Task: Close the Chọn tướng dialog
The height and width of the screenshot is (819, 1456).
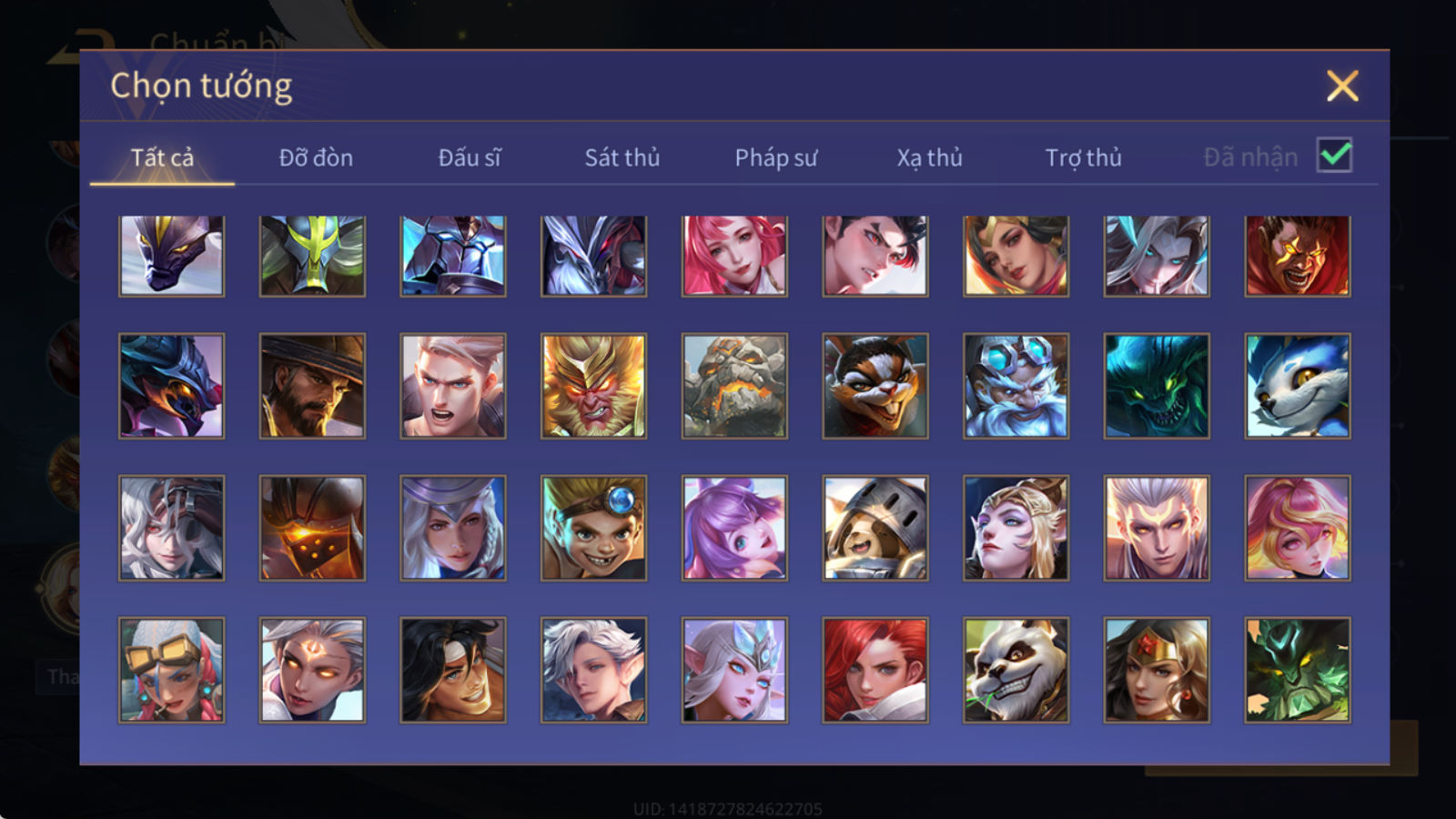Action: 1342,86
